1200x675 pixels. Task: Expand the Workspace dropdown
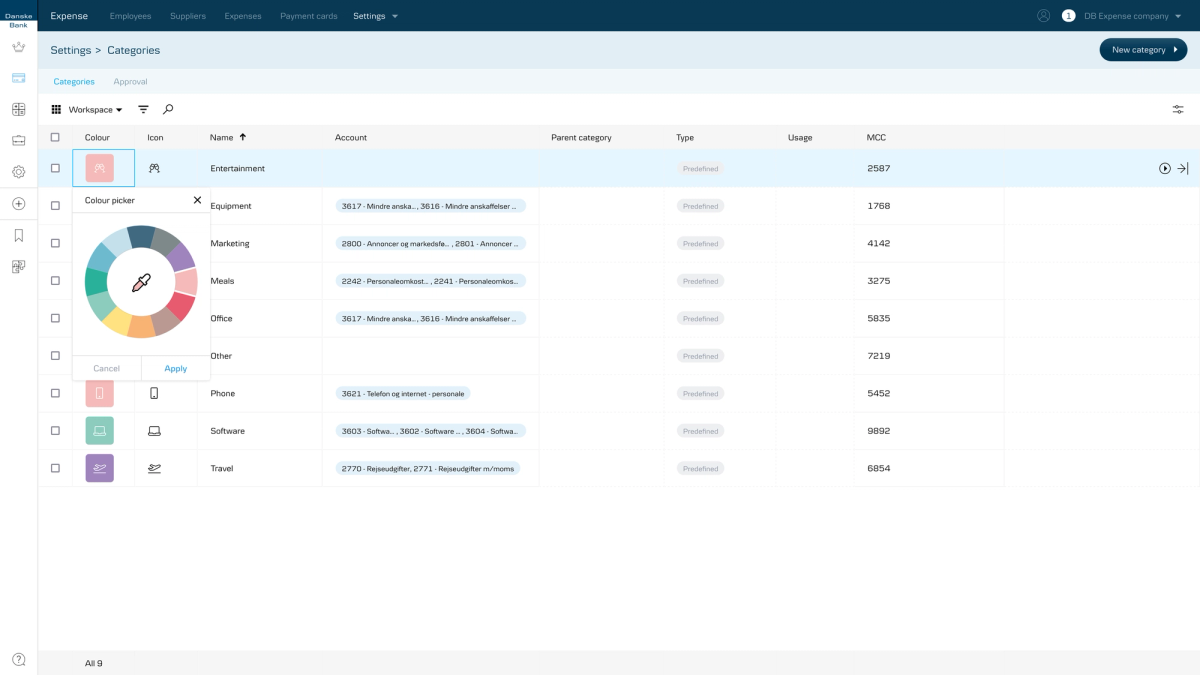tap(95, 109)
